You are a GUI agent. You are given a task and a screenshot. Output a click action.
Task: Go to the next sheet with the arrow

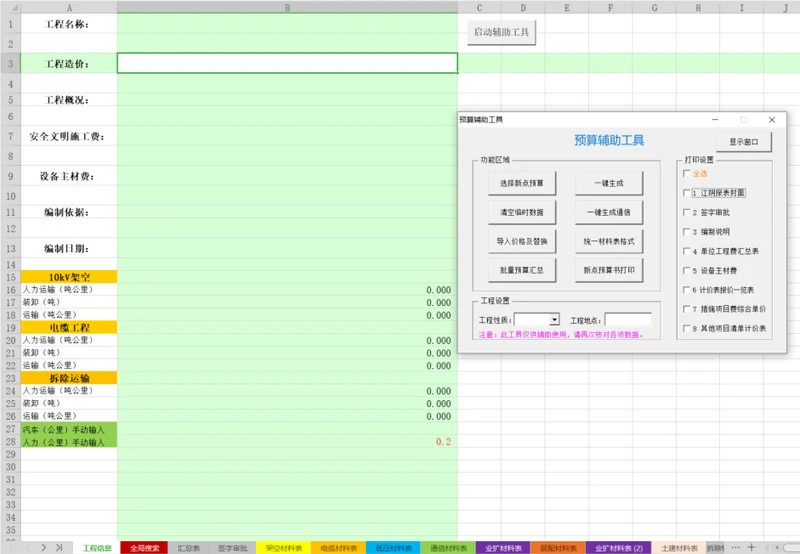coord(43,547)
